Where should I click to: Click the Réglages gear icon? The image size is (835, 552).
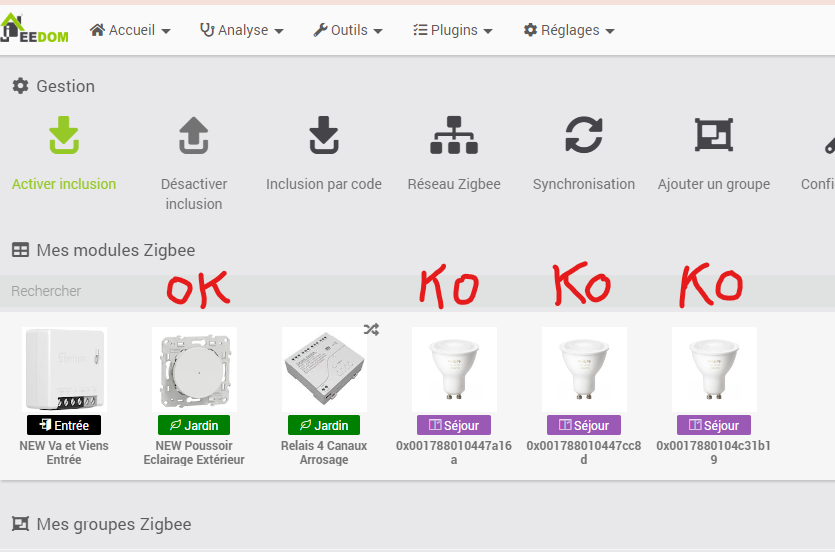click(530, 30)
